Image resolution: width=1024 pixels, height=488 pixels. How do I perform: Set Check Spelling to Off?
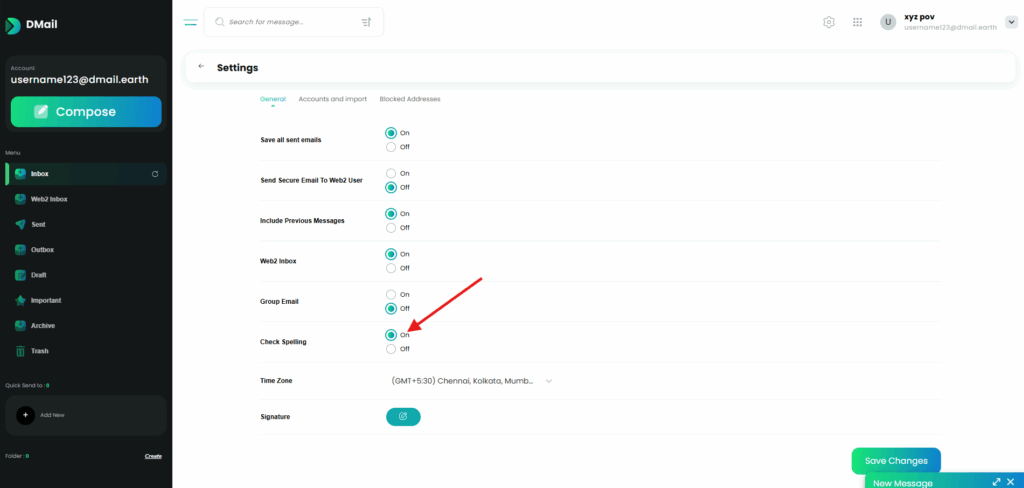pyautogui.click(x=391, y=349)
